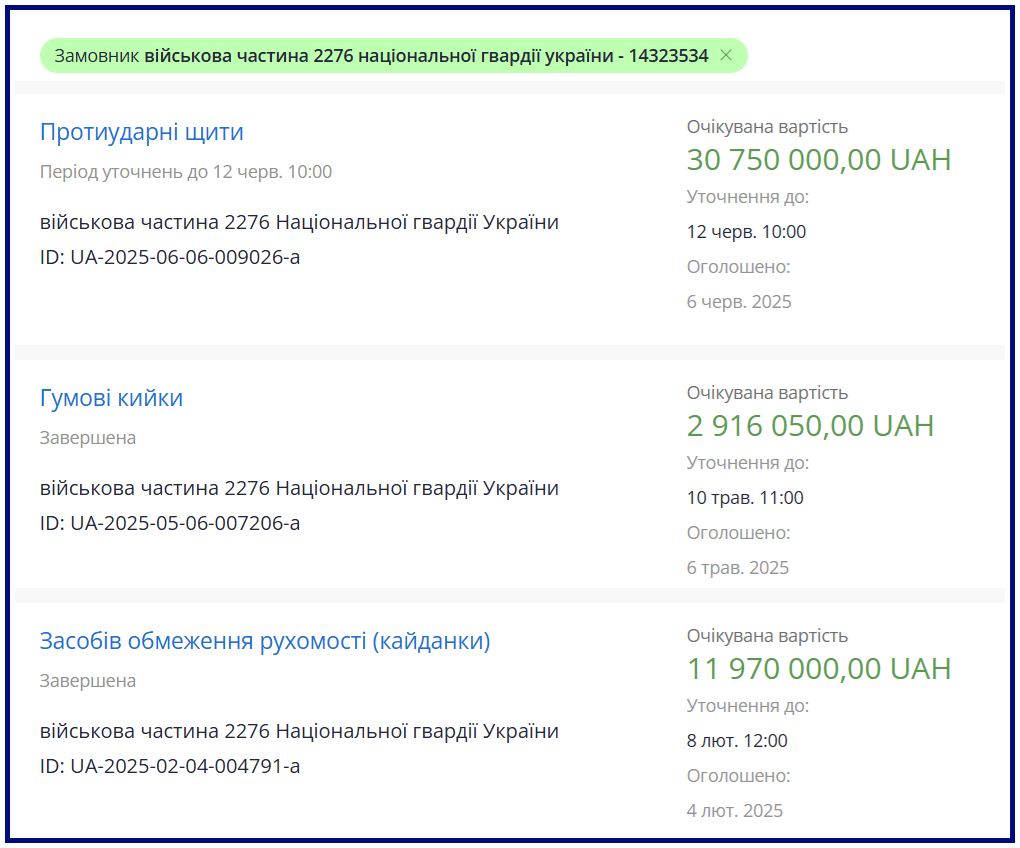Viewport: 1020px width, 848px height.
Task: Click the '10 трав. 11:00' deadline
Action: tap(745, 498)
